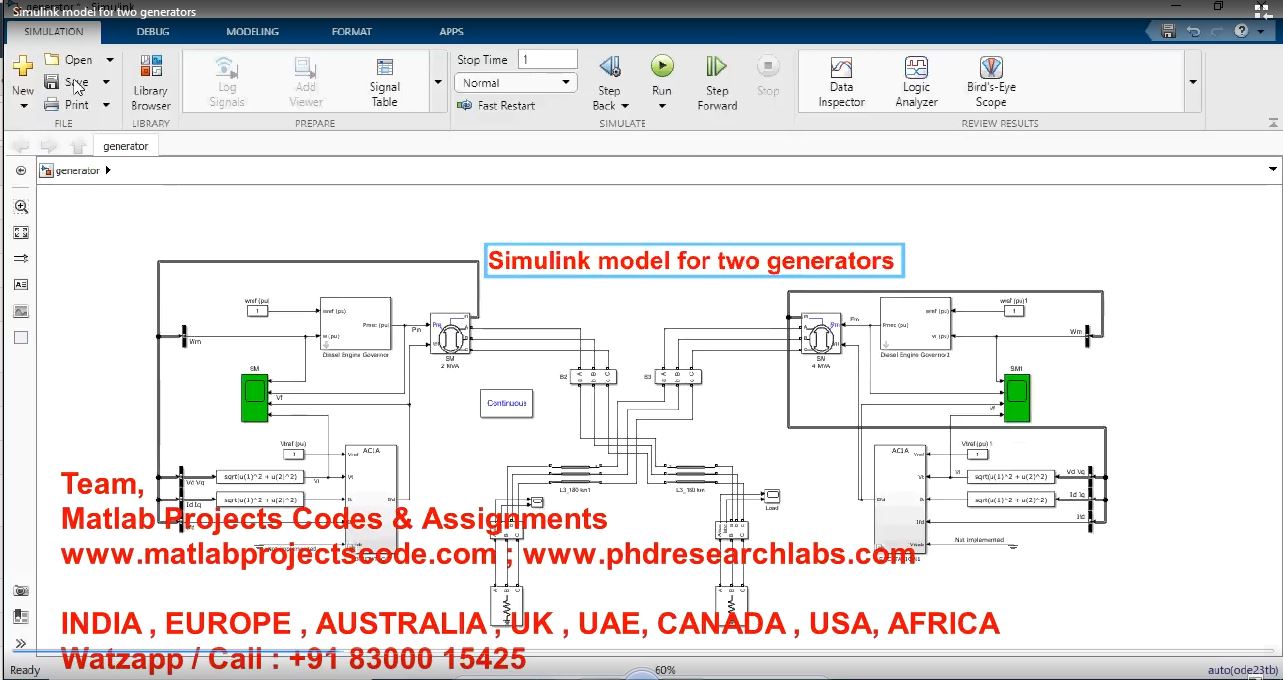Toggle the Hide/Show Model Browser button

tap(21, 171)
